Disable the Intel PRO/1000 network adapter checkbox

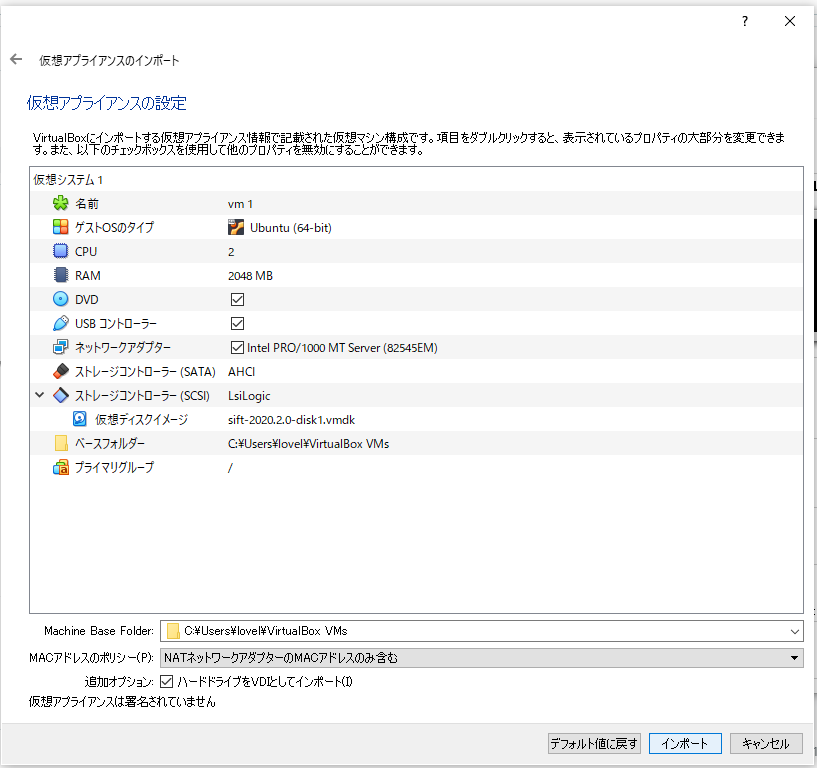pyautogui.click(x=237, y=347)
